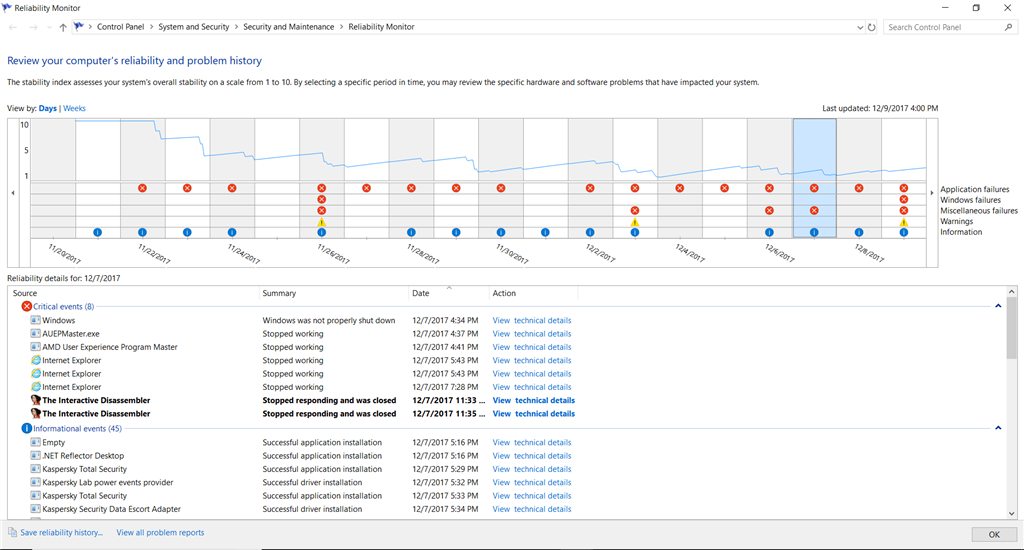Screen dimensions: 1024x550
Task: Open the recent locations dropdown arrow
Action: pos(49,27)
